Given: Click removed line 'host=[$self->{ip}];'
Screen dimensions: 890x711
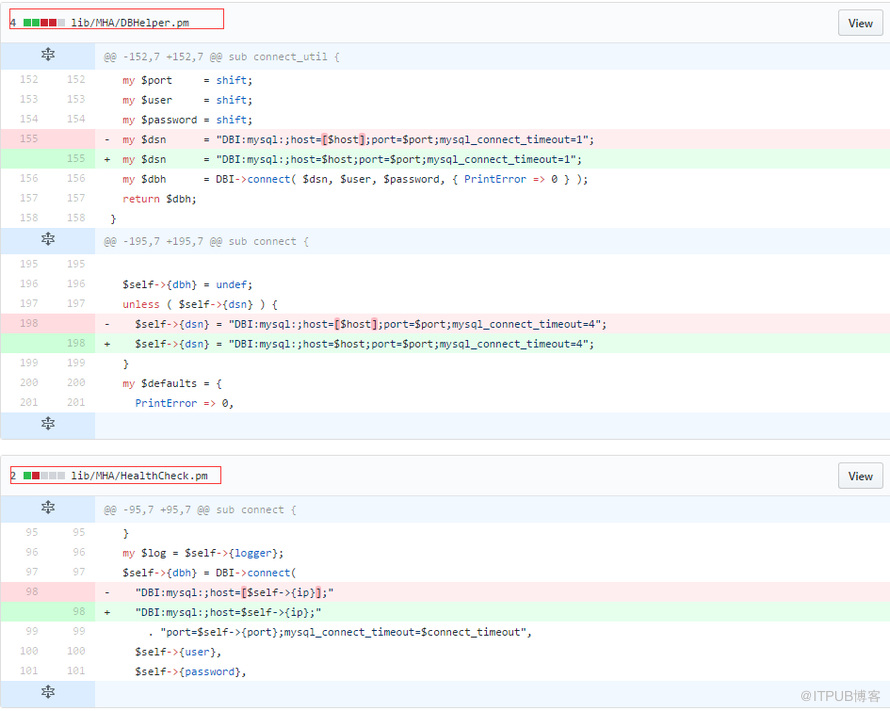Looking at the screenshot, I should (x=234, y=592).
